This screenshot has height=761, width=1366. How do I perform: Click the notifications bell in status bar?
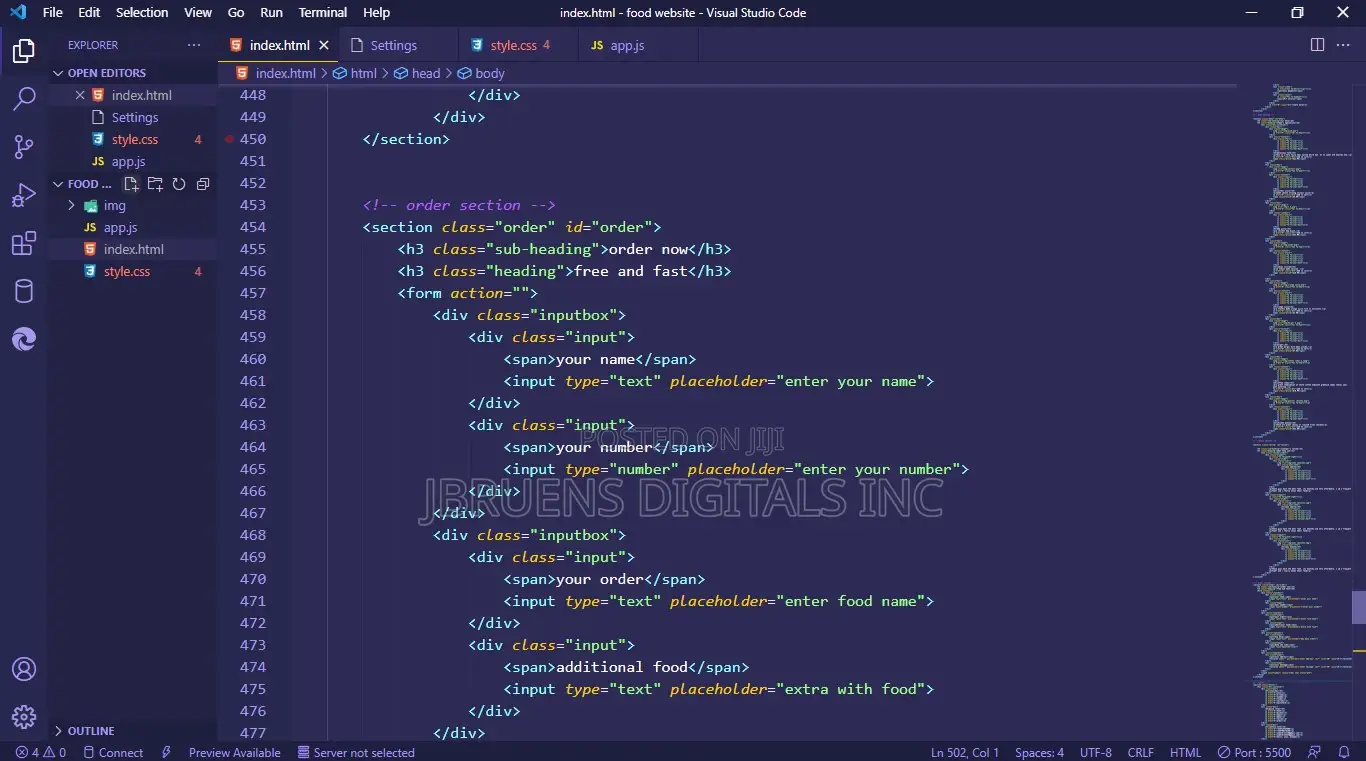click(1344, 752)
